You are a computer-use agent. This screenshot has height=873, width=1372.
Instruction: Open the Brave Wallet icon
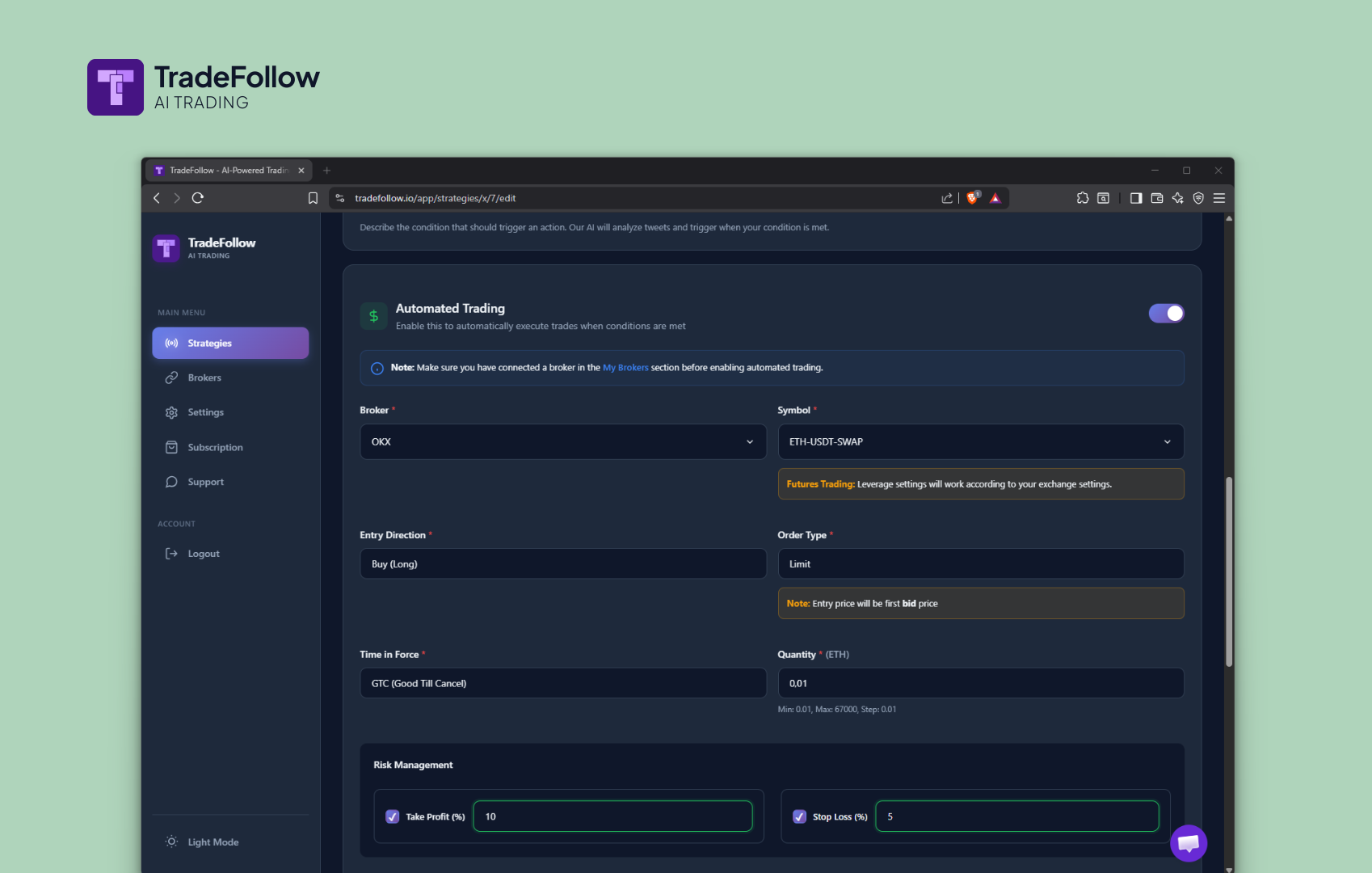point(1157,198)
